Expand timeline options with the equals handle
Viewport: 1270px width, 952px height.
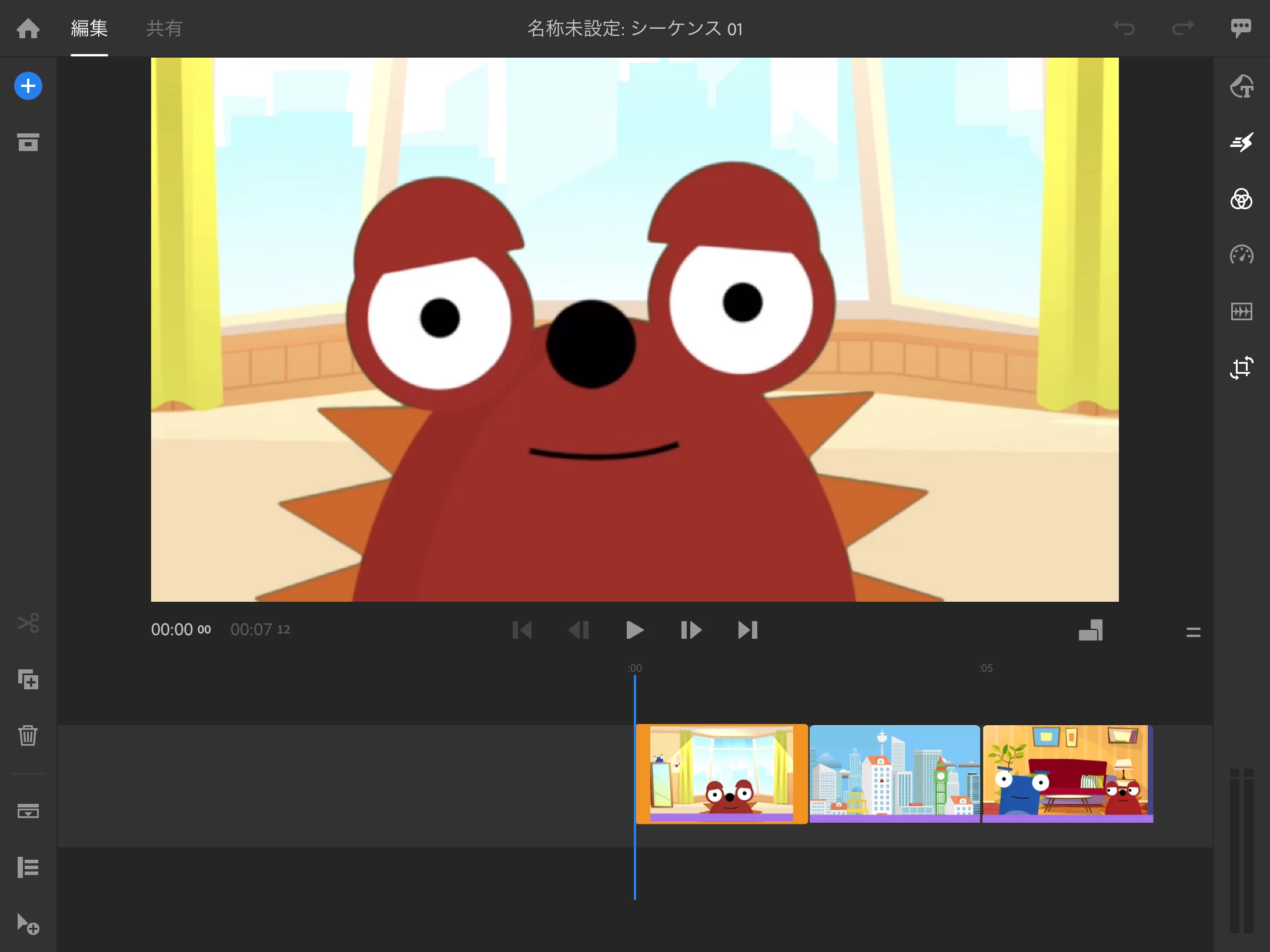pos(1193,632)
